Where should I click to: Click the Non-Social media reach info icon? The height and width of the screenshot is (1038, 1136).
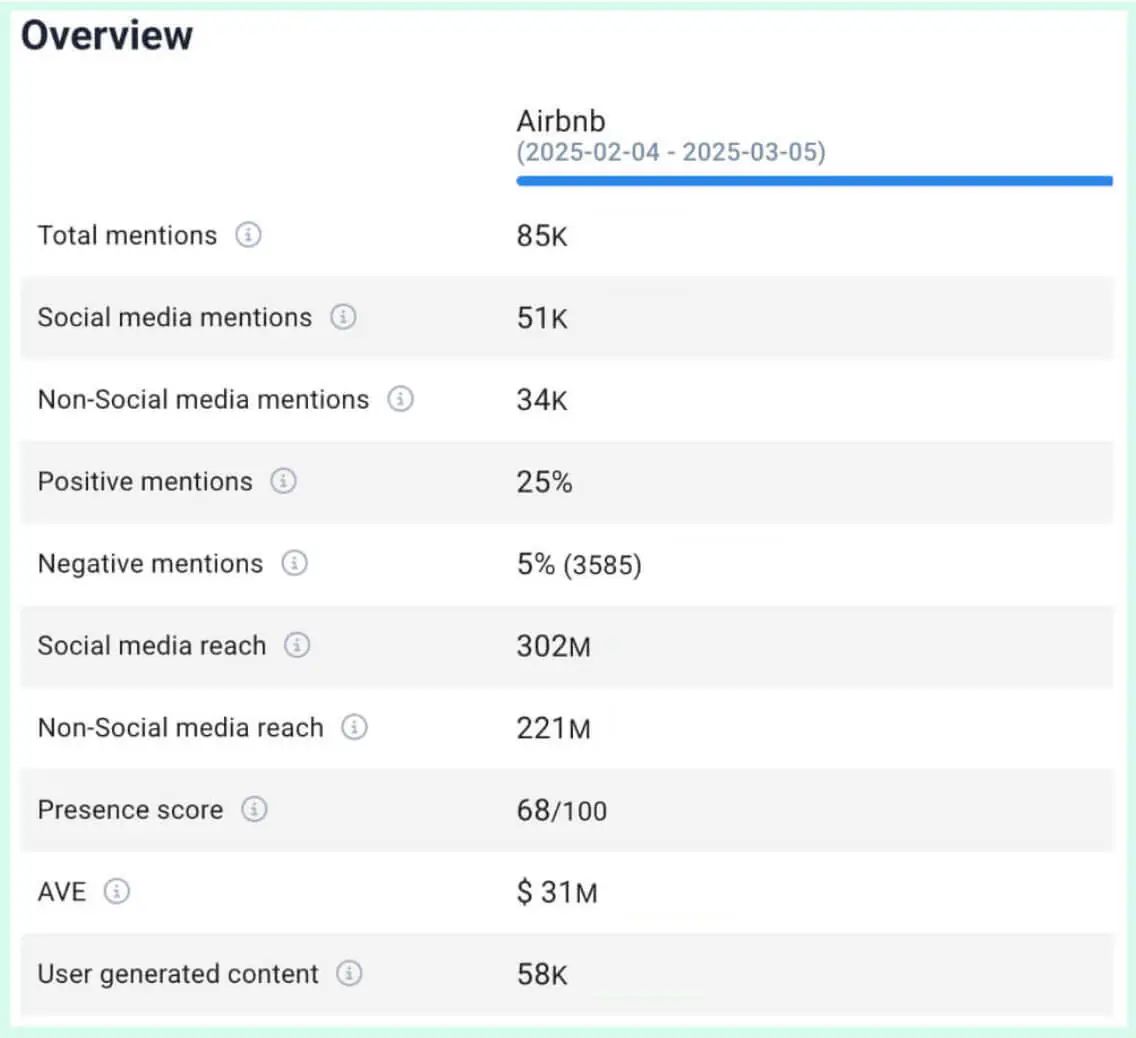tap(354, 727)
